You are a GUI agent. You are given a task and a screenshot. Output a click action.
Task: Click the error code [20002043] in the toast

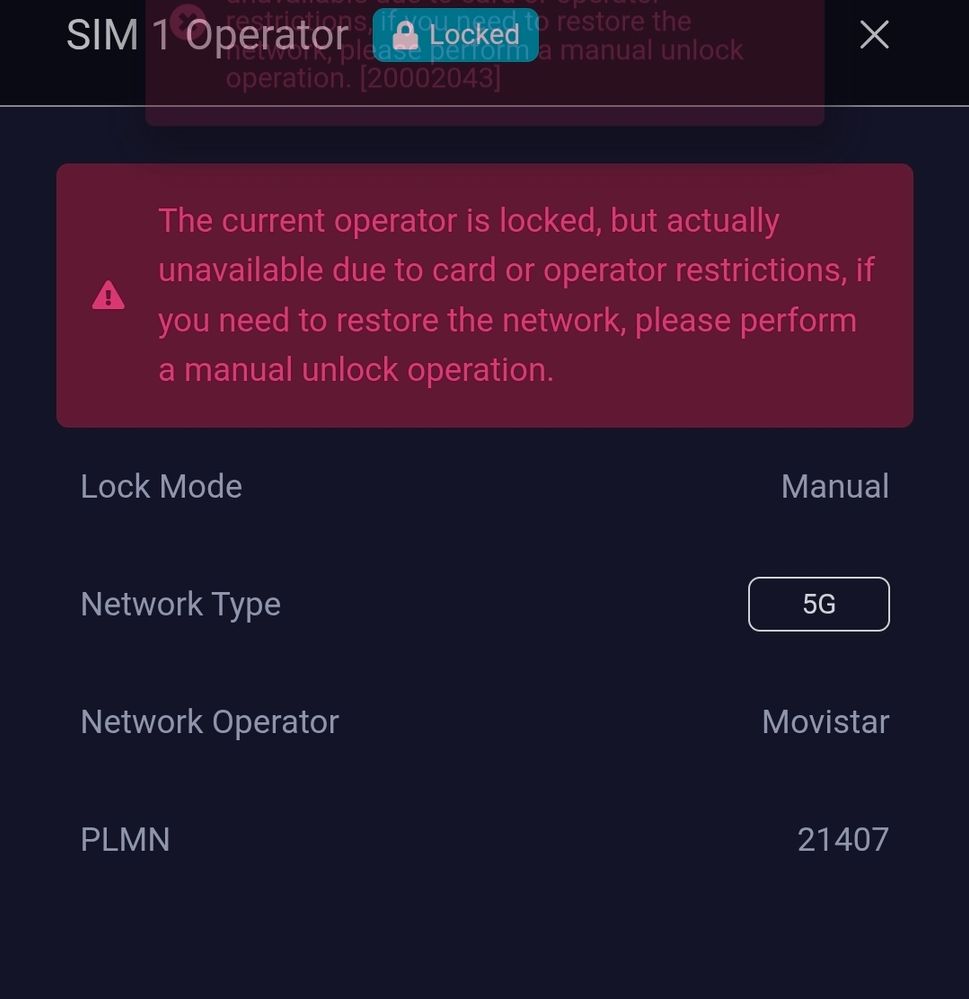click(430, 78)
